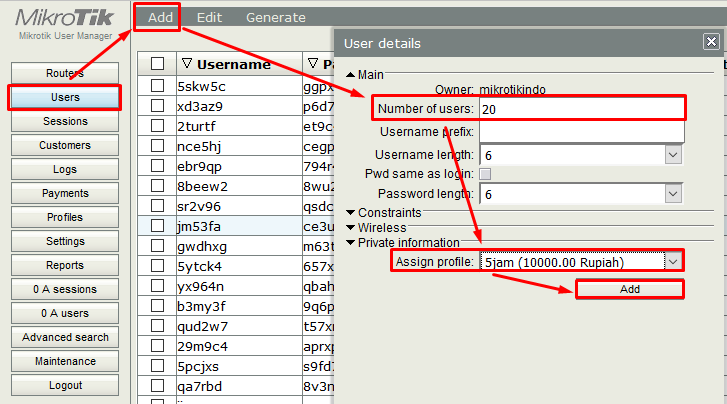The height and width of the screenshot is (404, 727).
Task: Close the User details dialog
Action: point(711,42)
